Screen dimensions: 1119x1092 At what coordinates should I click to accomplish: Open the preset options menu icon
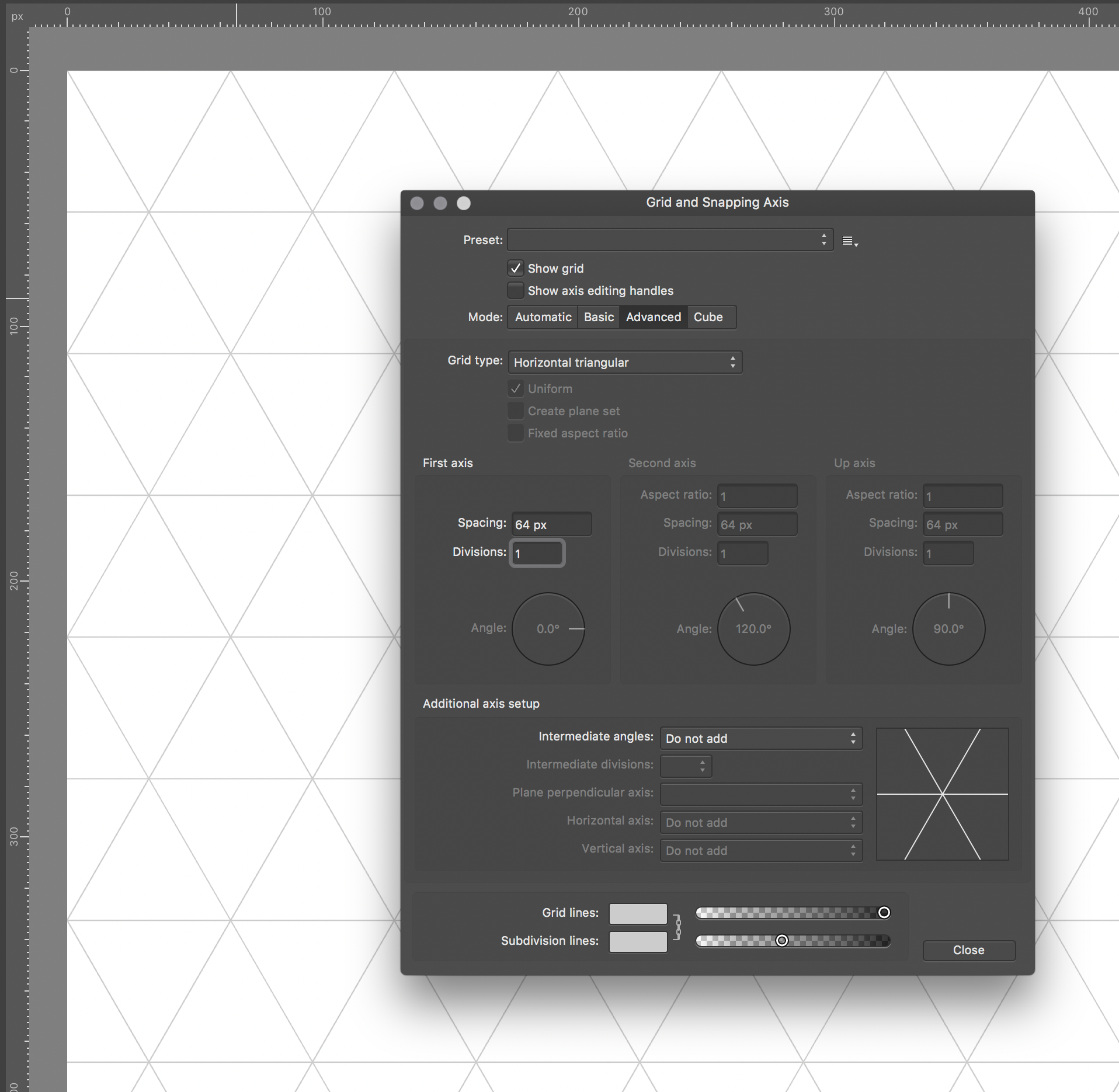tap(850, 241)
